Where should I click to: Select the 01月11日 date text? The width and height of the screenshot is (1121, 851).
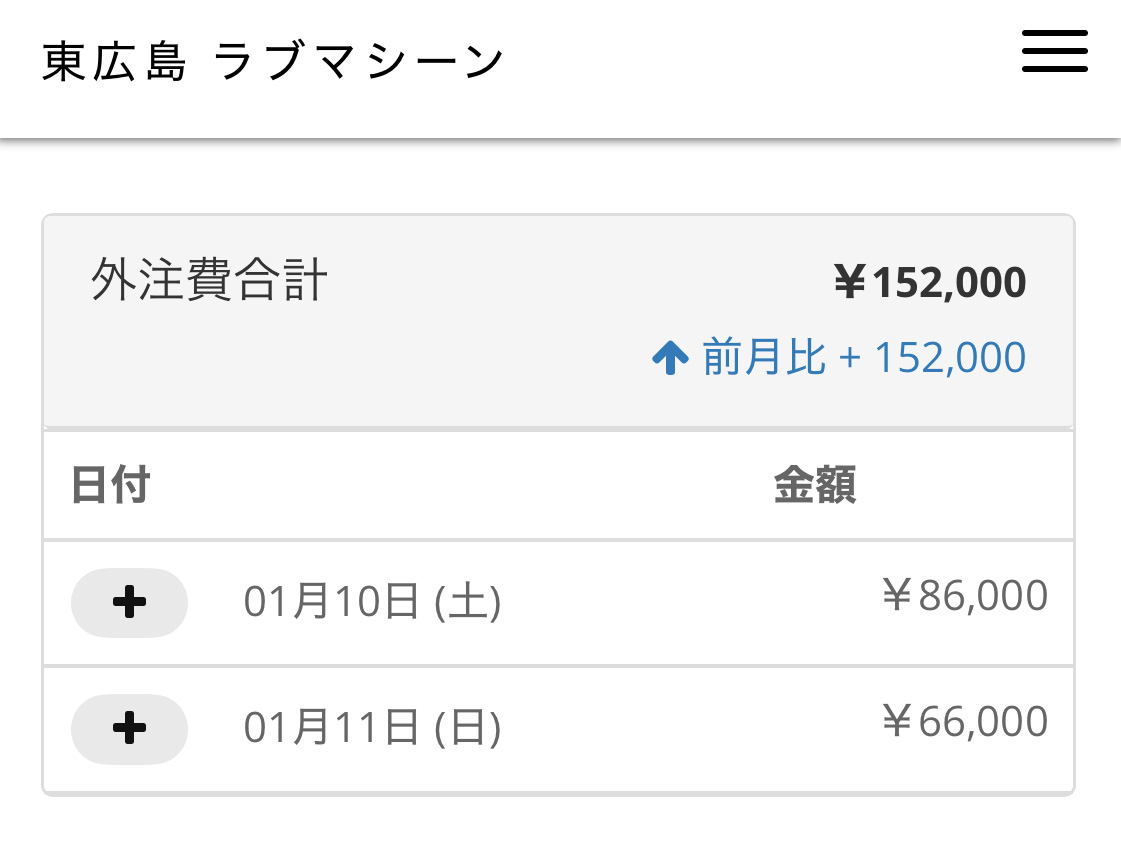tap(331, 729)
